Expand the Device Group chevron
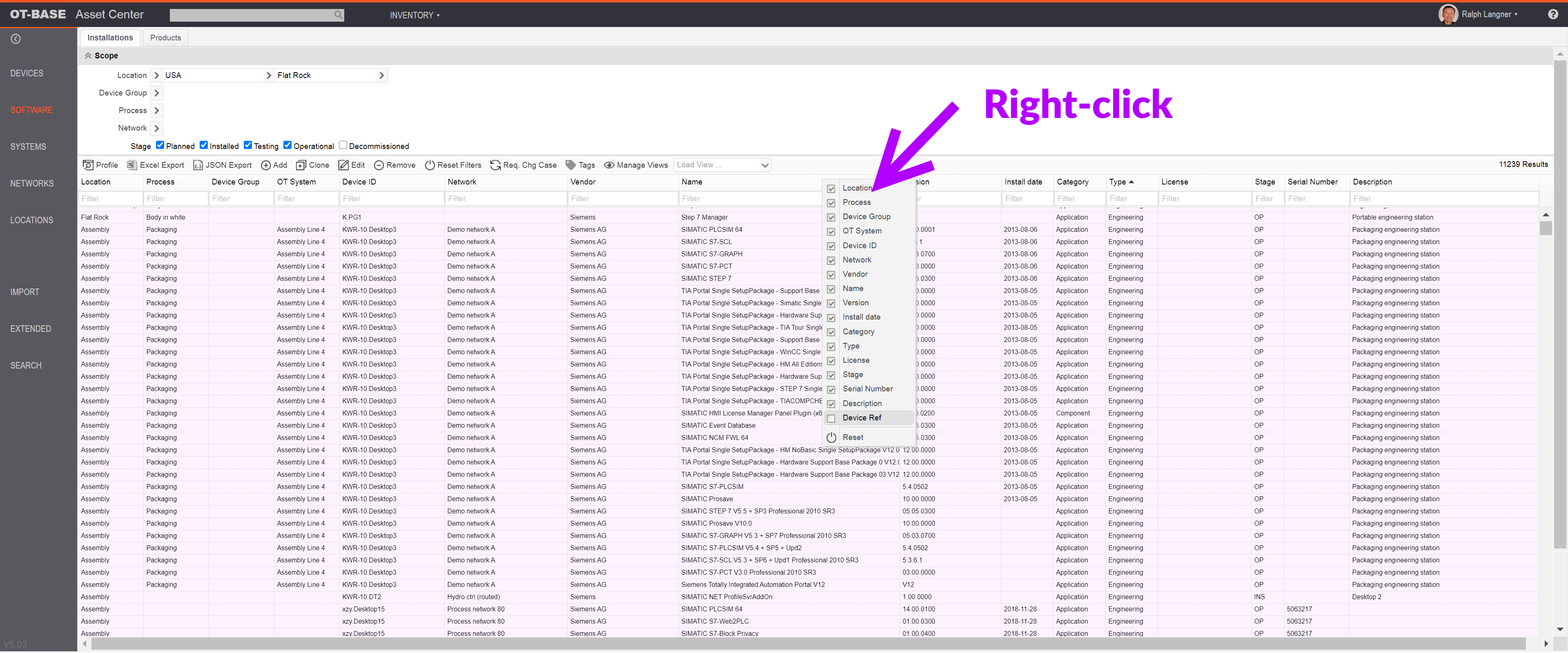Image resolution: width=1568 pixels, height=653 pixels. coord(156,93)
